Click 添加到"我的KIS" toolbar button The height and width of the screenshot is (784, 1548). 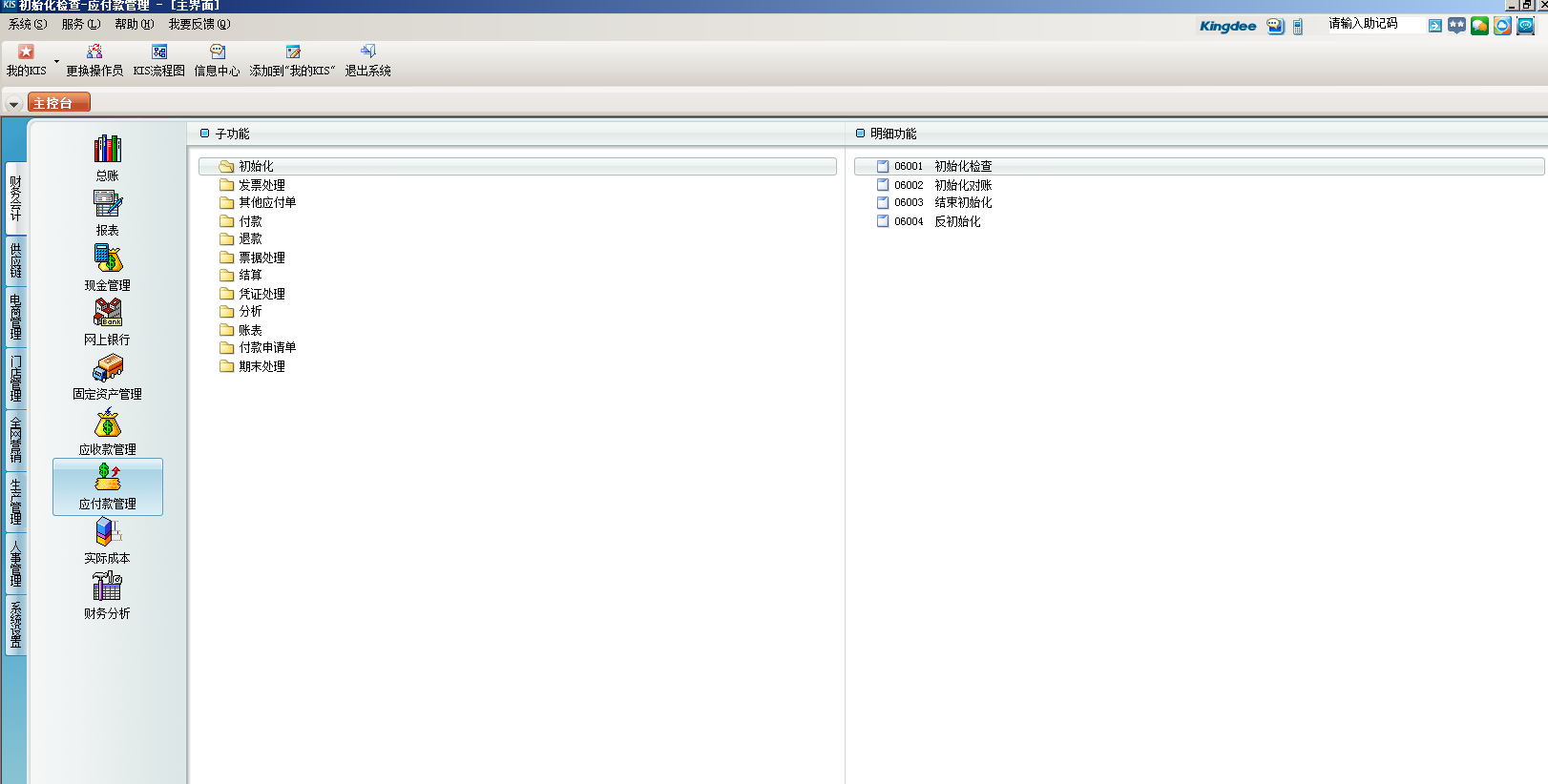click(293, 60)
